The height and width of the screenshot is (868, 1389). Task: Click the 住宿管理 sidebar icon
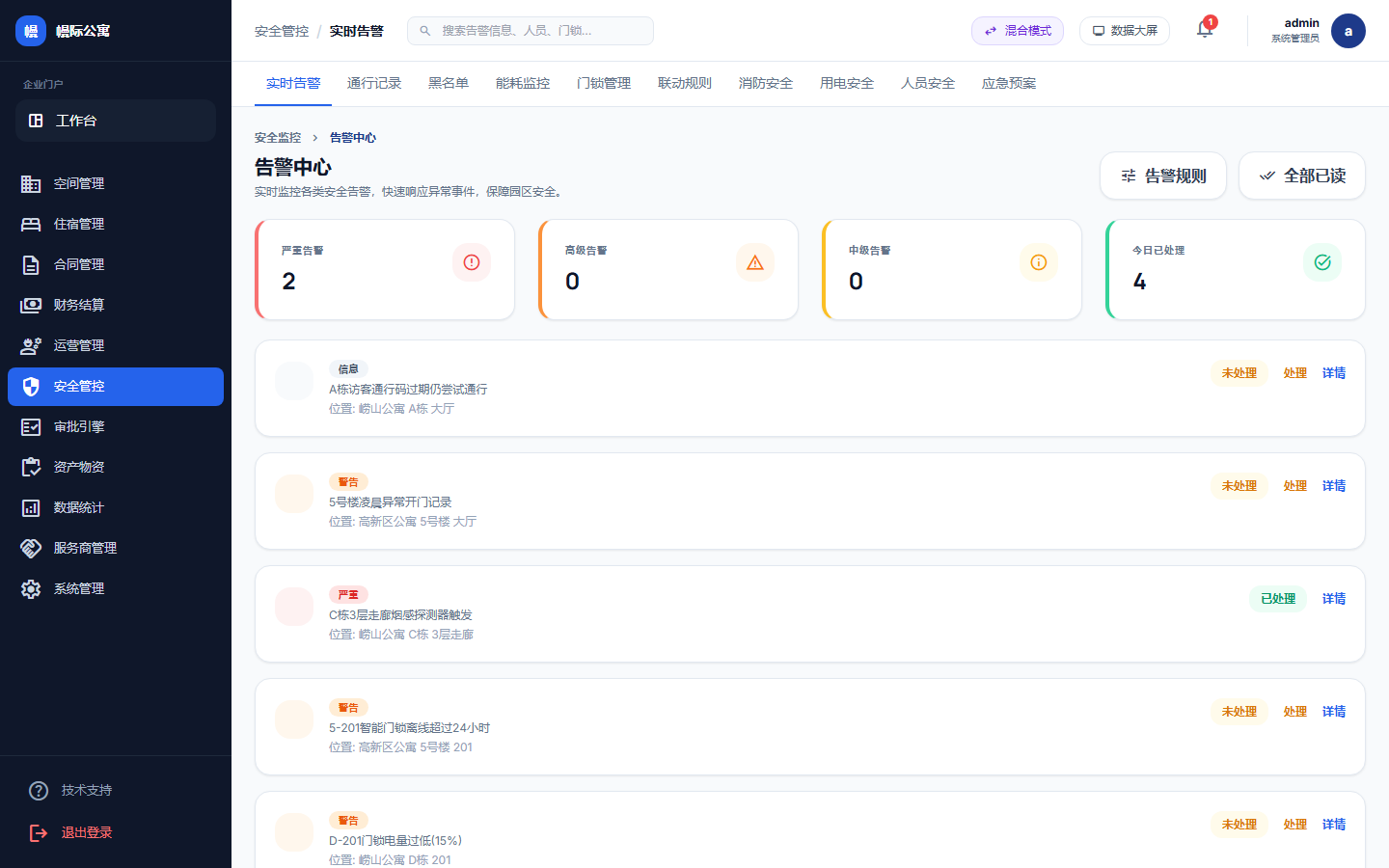30,224
